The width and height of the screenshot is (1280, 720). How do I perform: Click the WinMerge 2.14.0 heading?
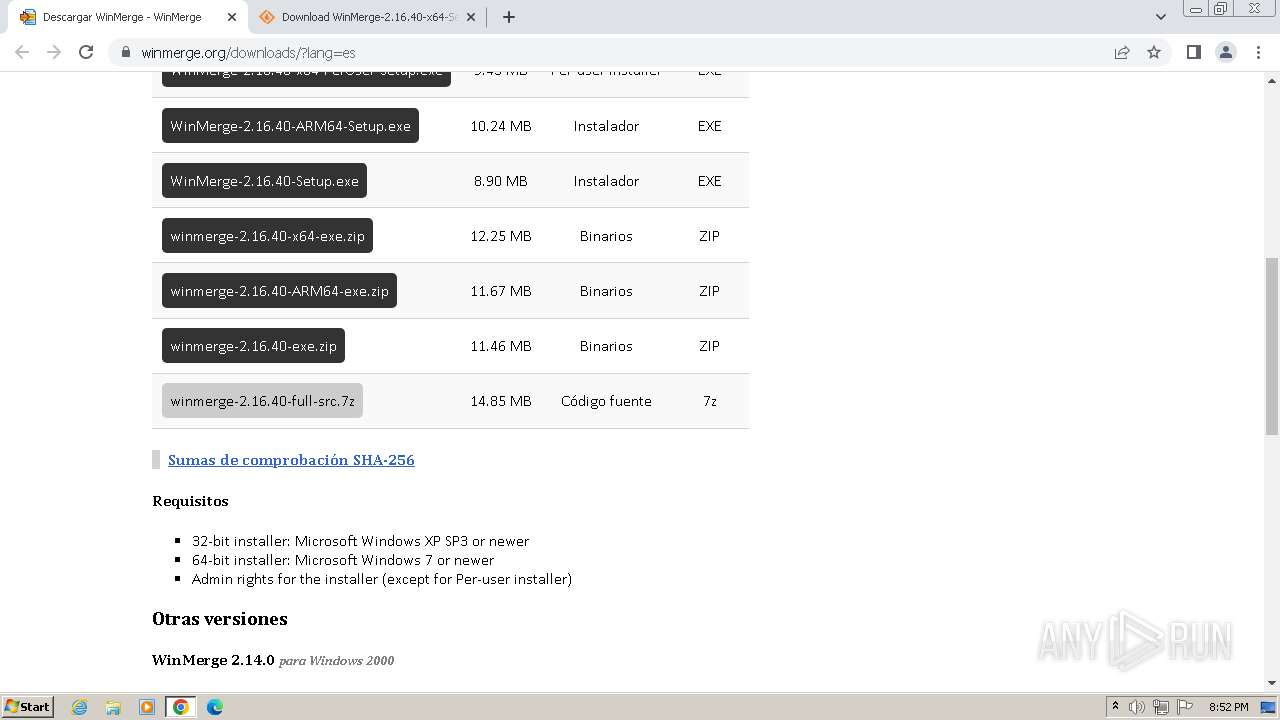pyautogui.click(x=213, y=660)
